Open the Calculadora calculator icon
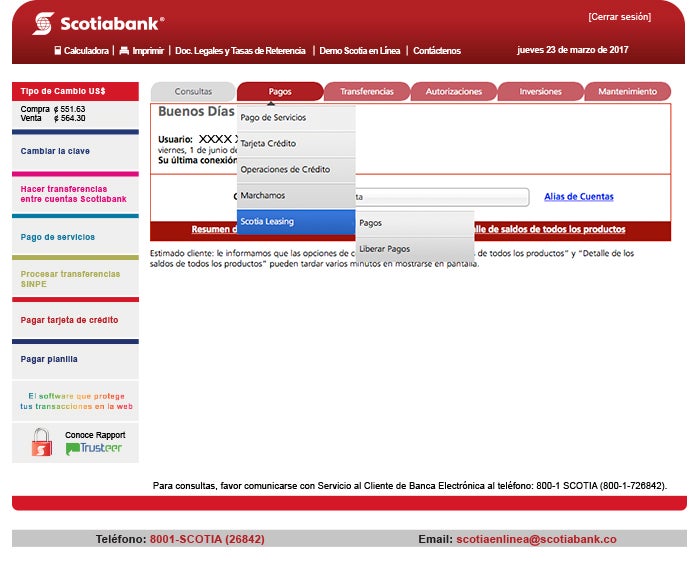Screen dimensions: 700x561 pyautogui.click(x=58, y=50)
